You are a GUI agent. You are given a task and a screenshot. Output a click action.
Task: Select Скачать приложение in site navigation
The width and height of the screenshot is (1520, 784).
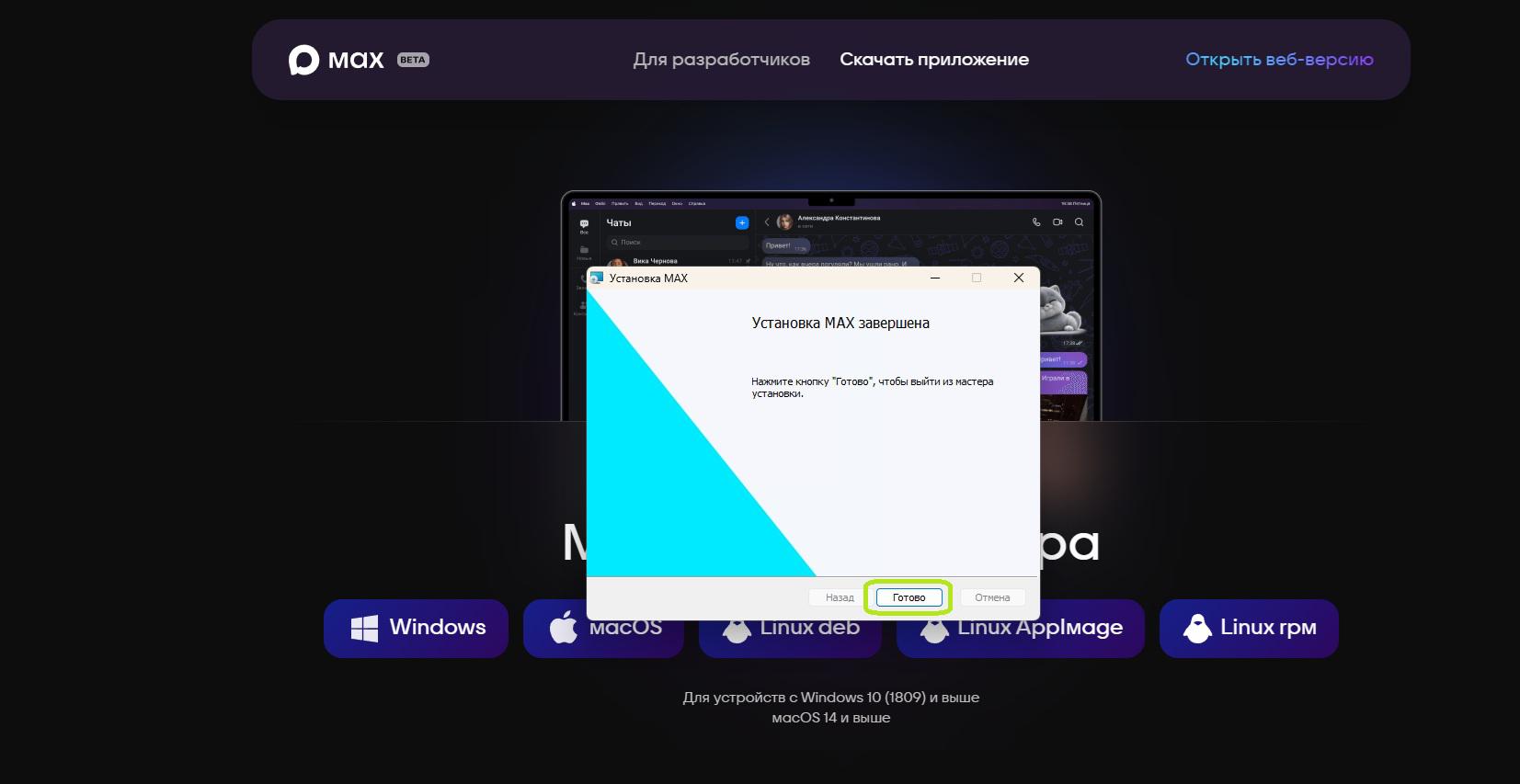click(934, 60)
